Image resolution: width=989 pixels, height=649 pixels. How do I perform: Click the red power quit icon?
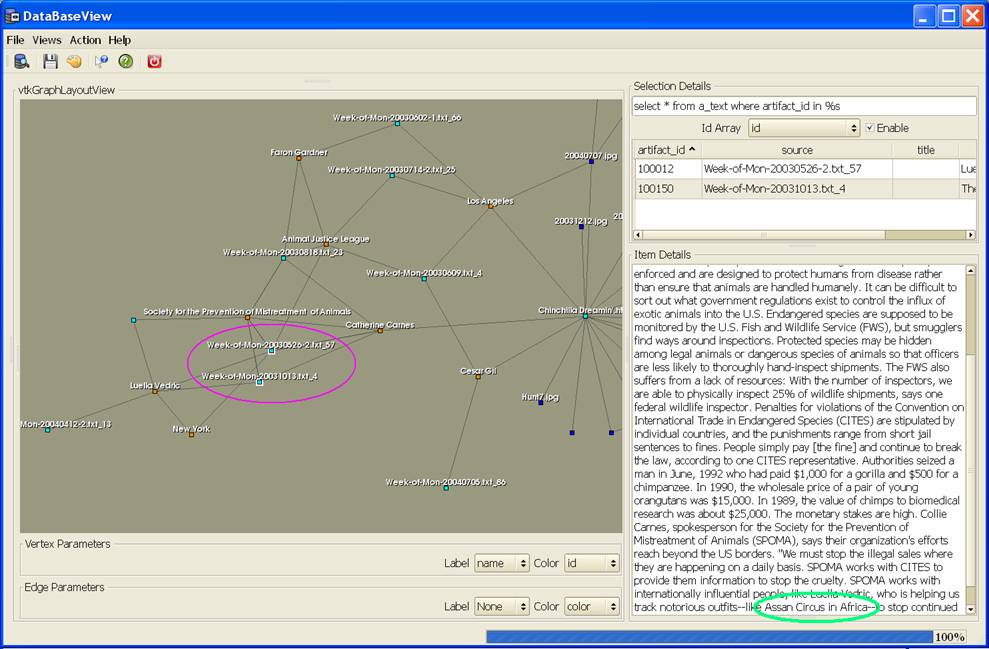154,62
